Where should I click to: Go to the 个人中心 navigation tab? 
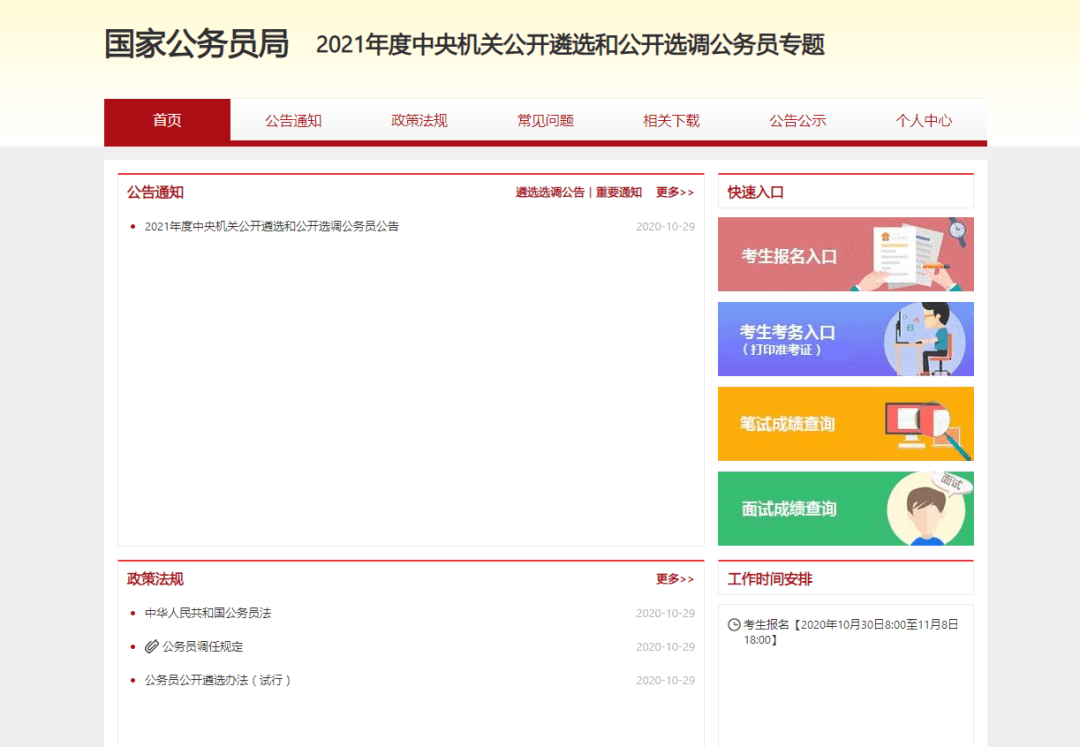coord(923,121)
